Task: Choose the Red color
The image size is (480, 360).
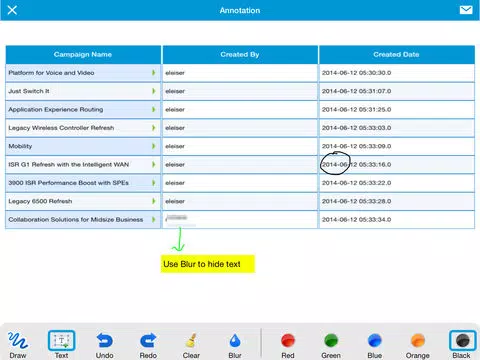Action: [x=288, y=345]
